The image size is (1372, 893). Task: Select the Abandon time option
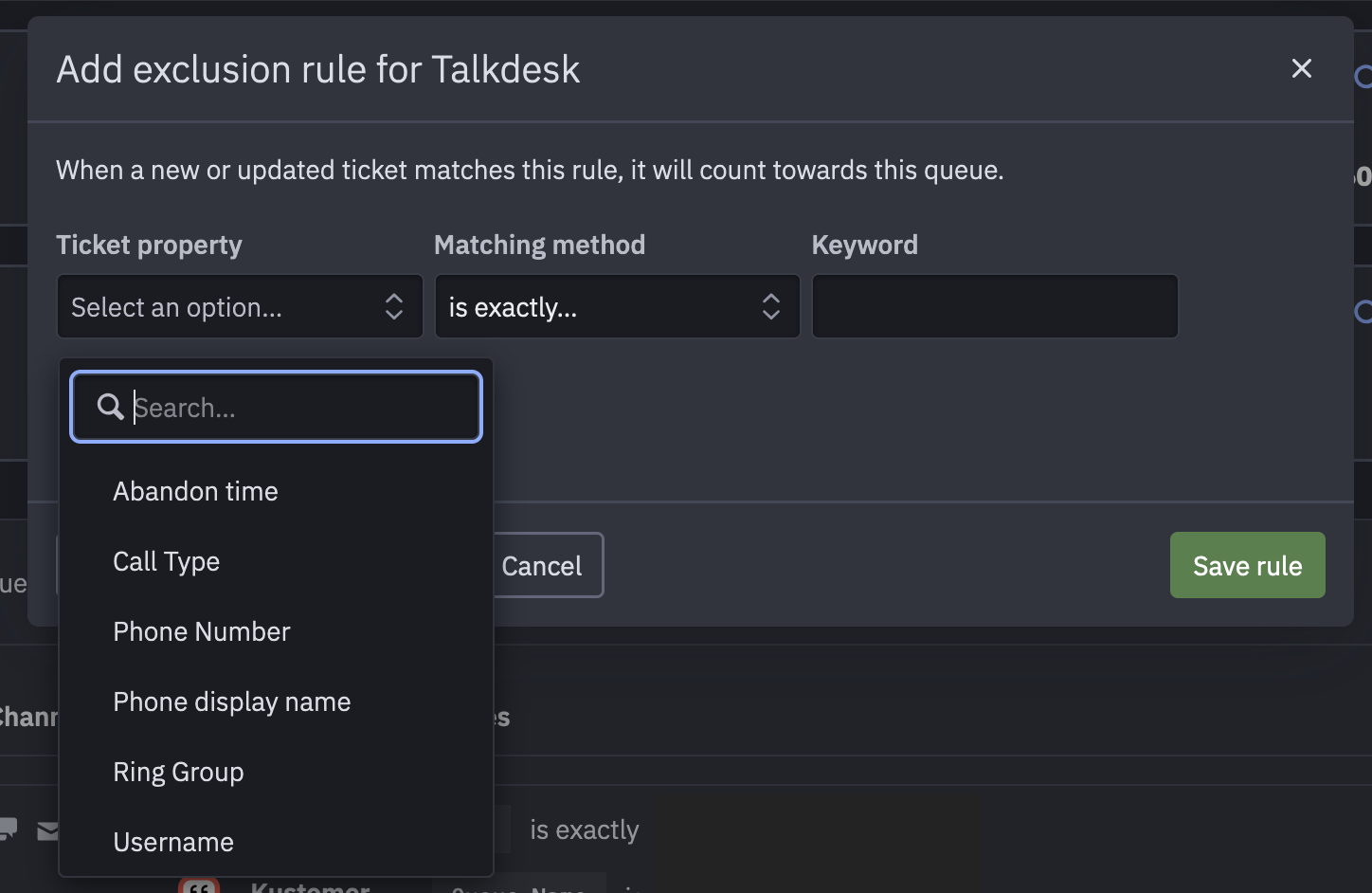tap(276, 491)
